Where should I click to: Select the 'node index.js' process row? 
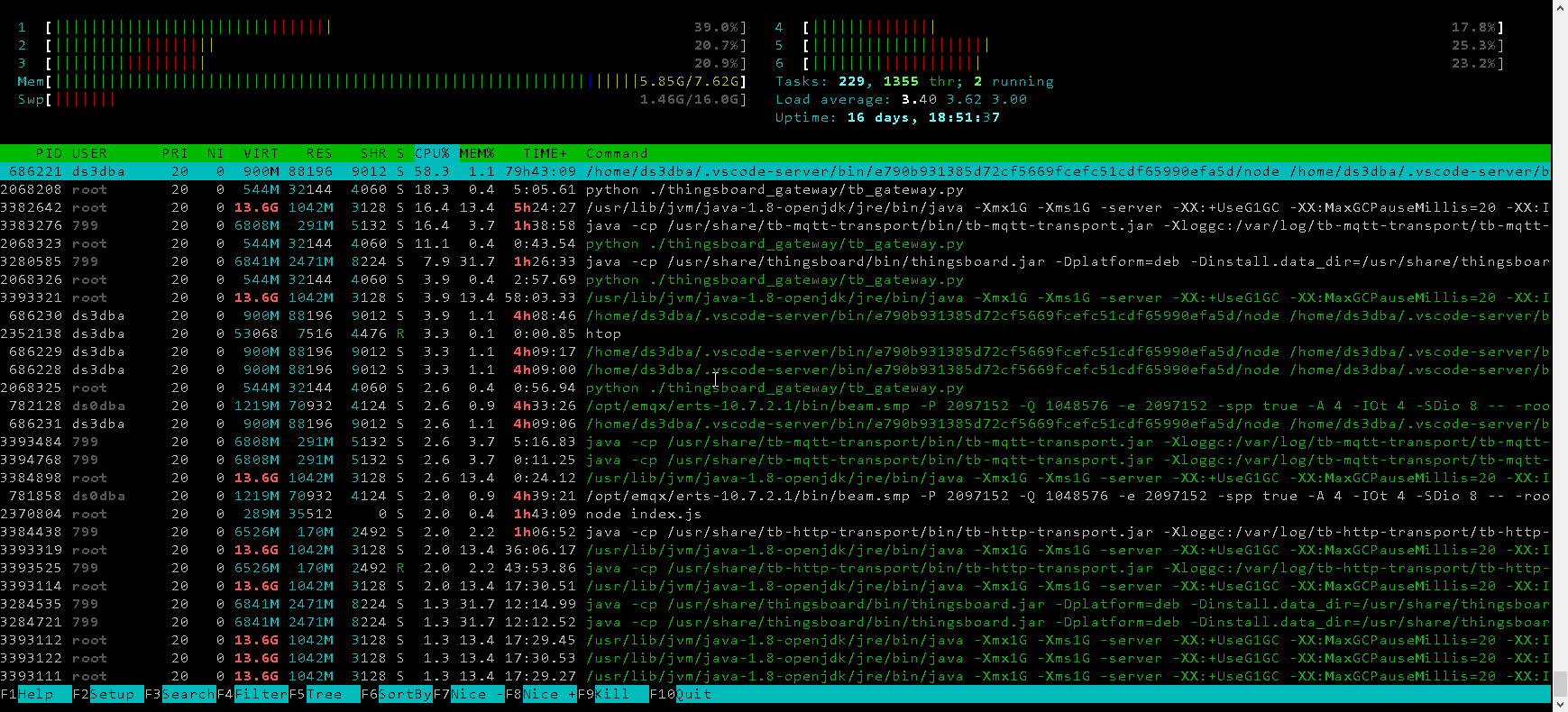coord(775,514)
